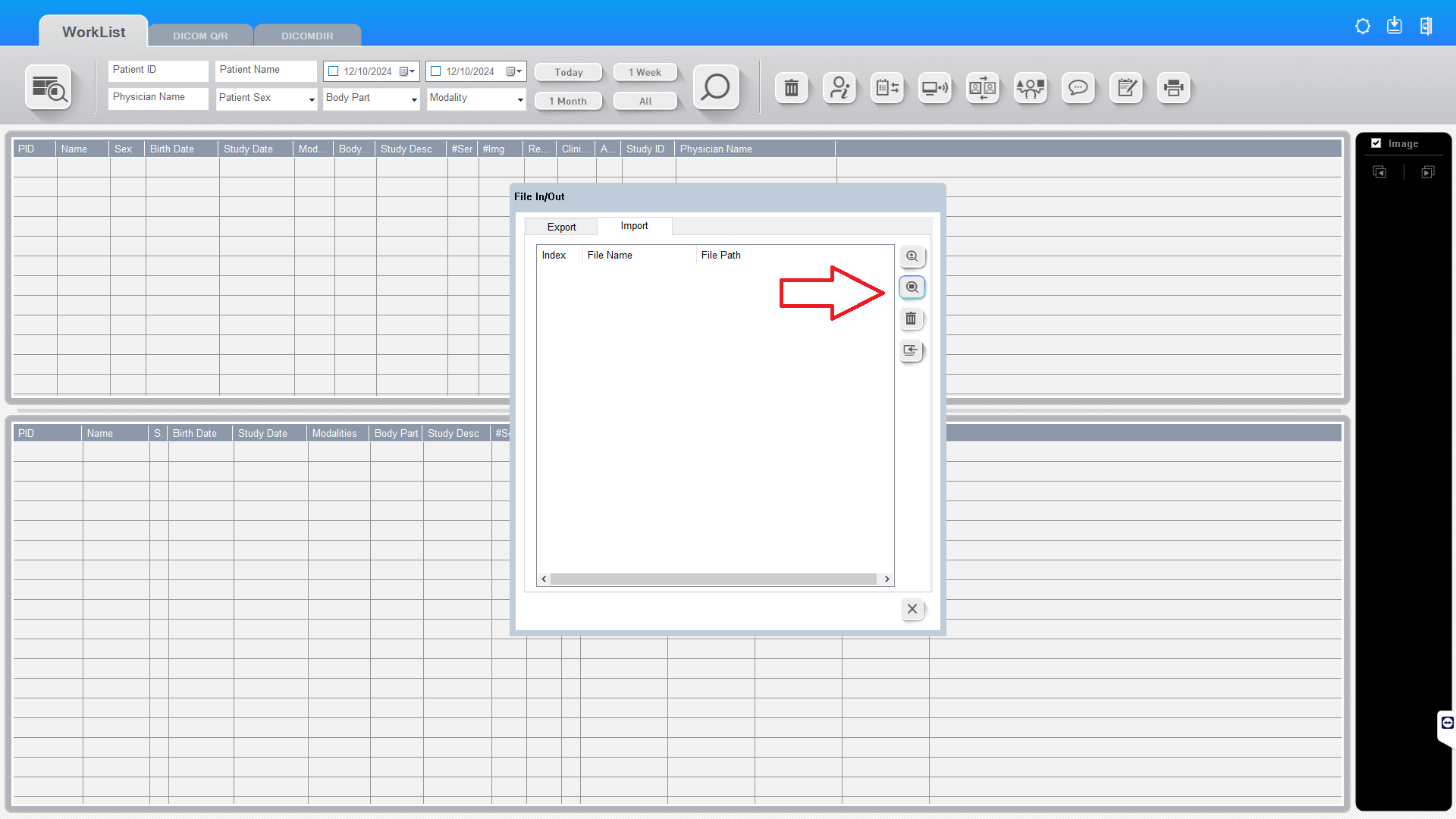Enable the second end date checkbox

click(x=435, y=71)
